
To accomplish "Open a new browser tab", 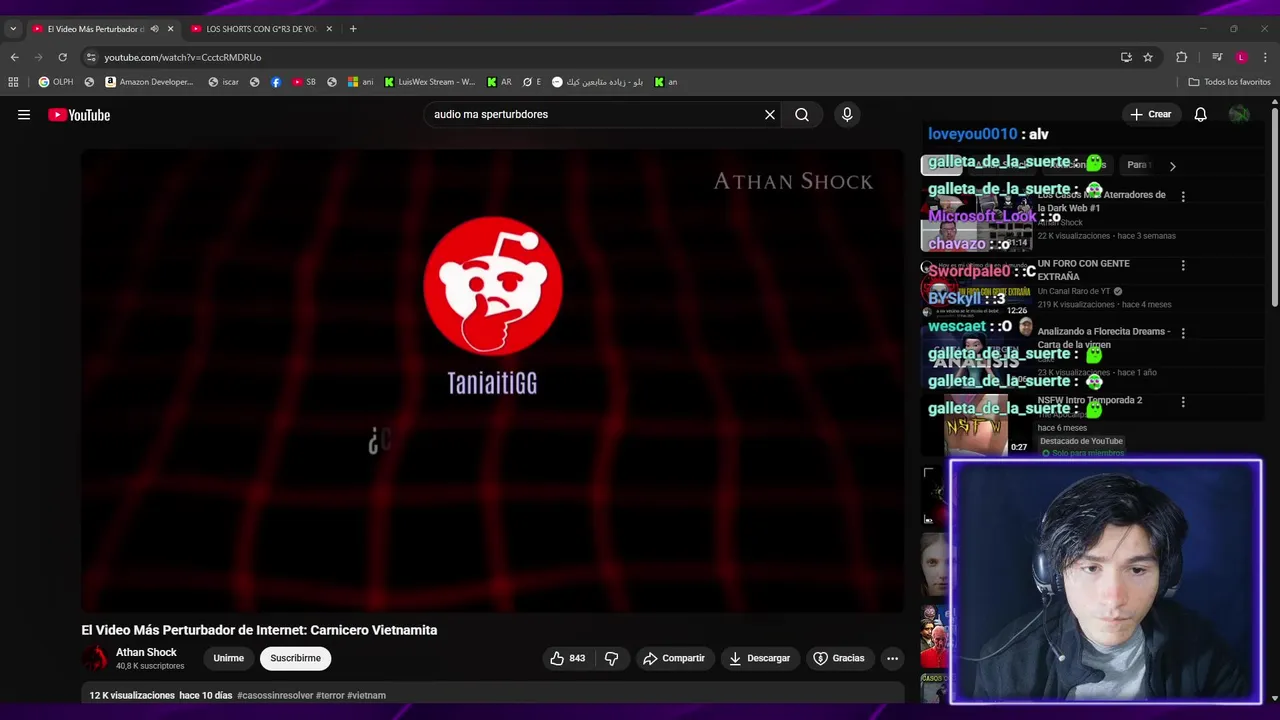I will [353, 29].
